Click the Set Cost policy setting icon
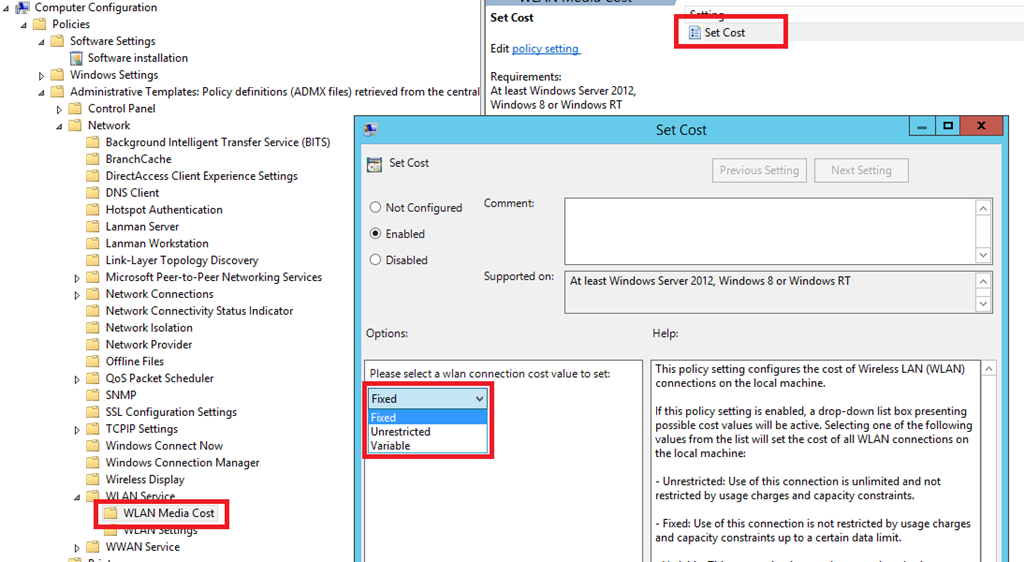The image size is (1024, 562). [695, 33]
